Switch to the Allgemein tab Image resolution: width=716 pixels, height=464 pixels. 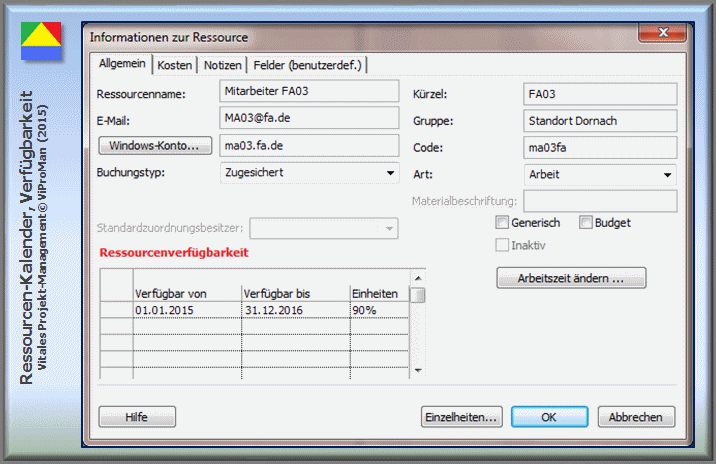[121, 64]
